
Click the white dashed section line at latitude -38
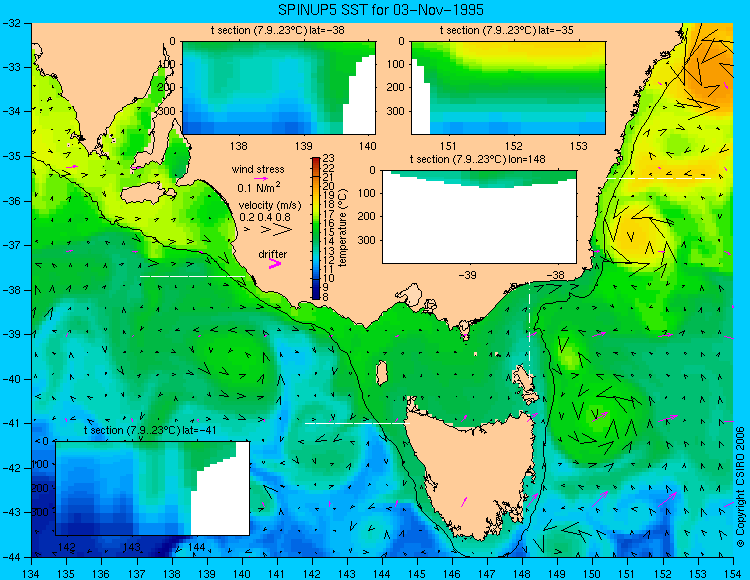tap(192, 276)
